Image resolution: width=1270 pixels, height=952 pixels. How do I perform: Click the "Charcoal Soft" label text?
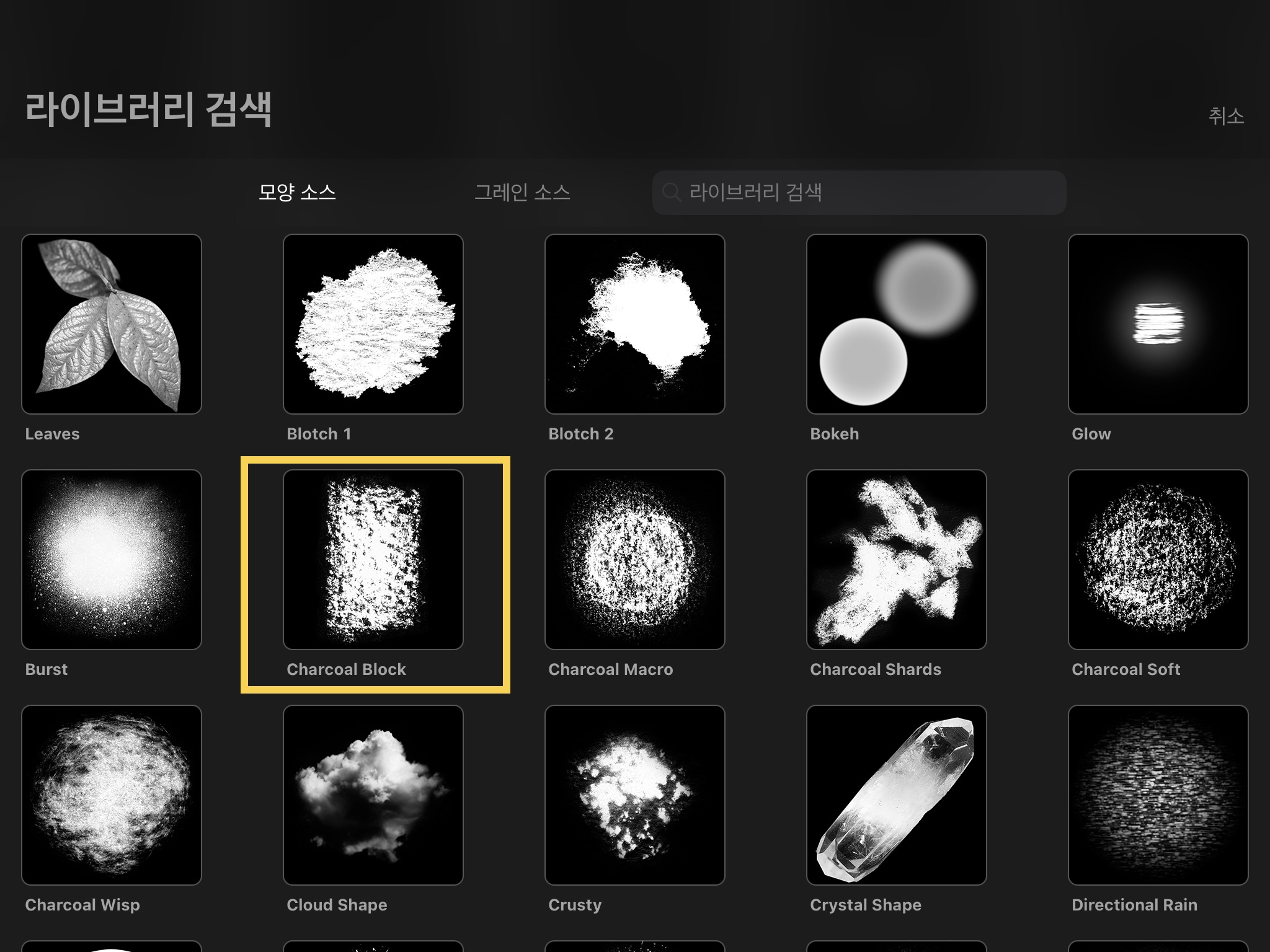click(1126, 669)
